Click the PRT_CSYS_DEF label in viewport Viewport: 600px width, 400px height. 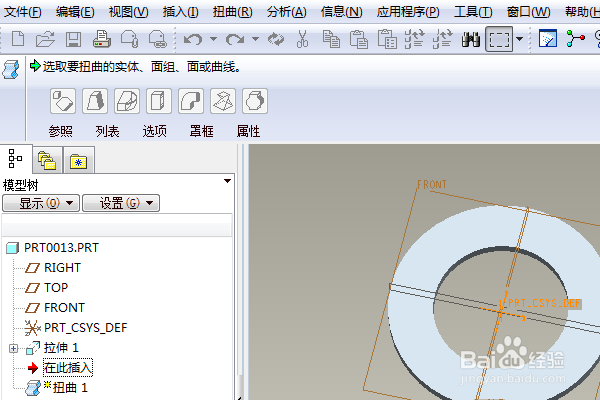coord(544,304)
